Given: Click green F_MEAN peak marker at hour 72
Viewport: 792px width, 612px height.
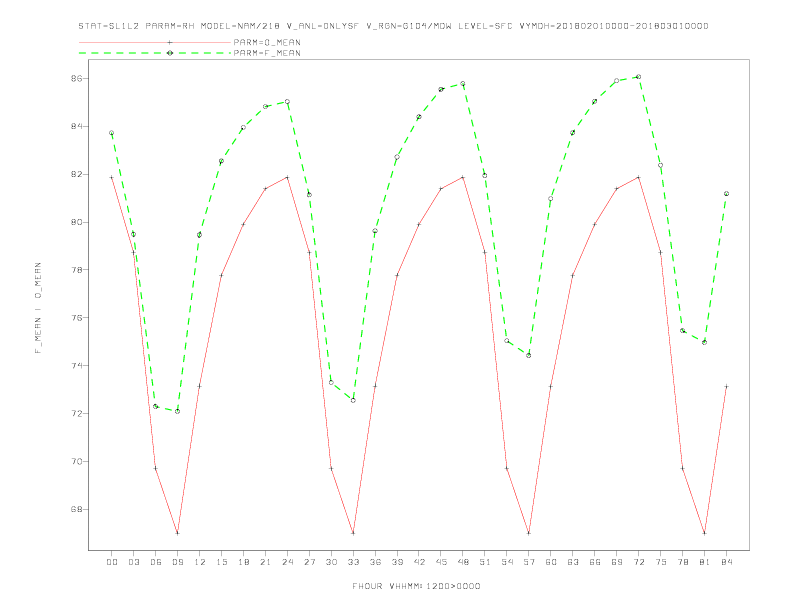Looking at the screenshot, I should [638, 77].
